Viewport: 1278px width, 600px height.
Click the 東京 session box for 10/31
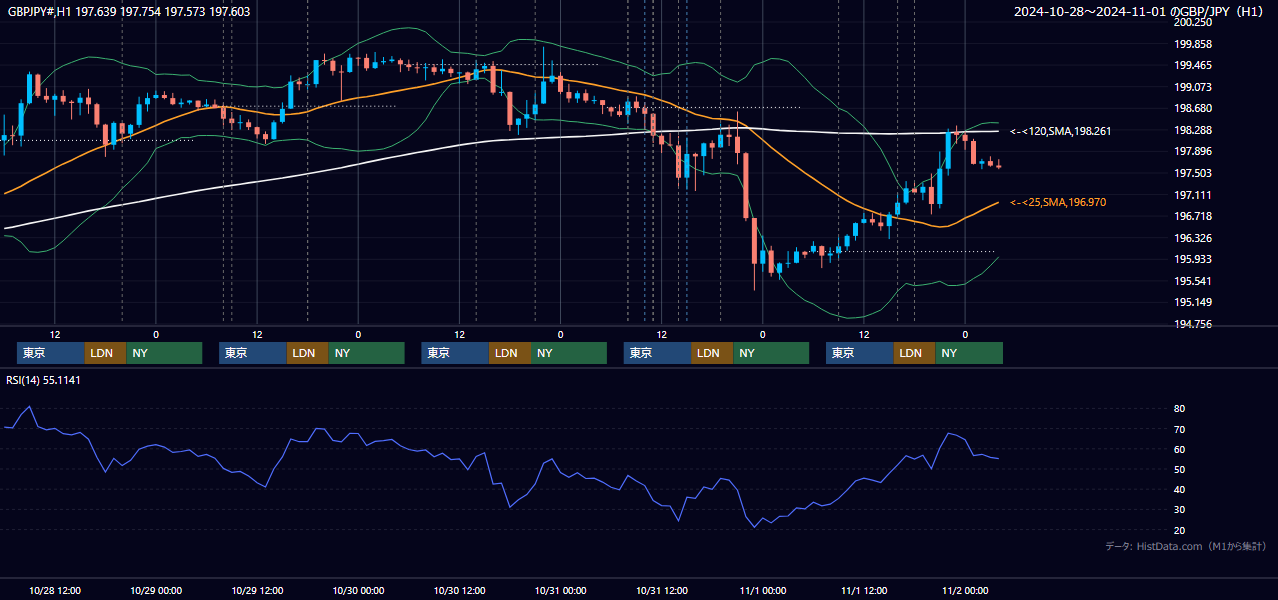(658, 353)
